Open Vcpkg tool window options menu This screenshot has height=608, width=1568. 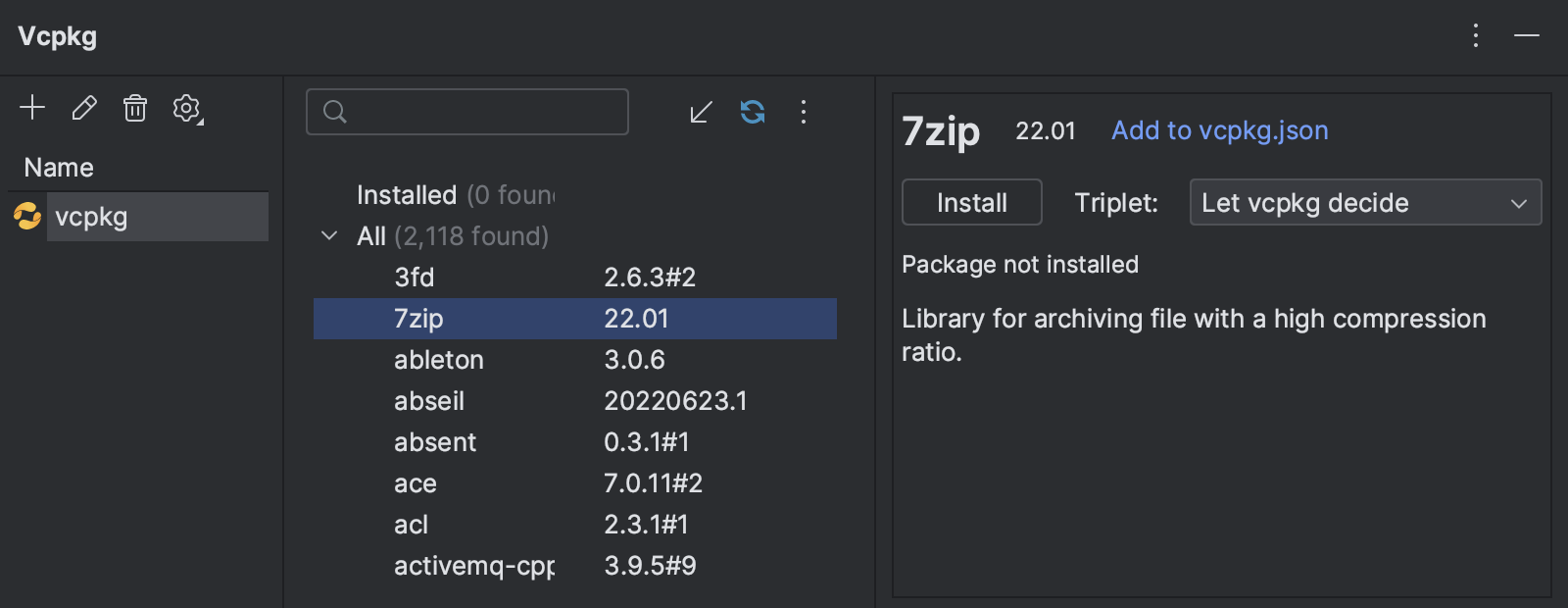click(x=1476, y=36)
